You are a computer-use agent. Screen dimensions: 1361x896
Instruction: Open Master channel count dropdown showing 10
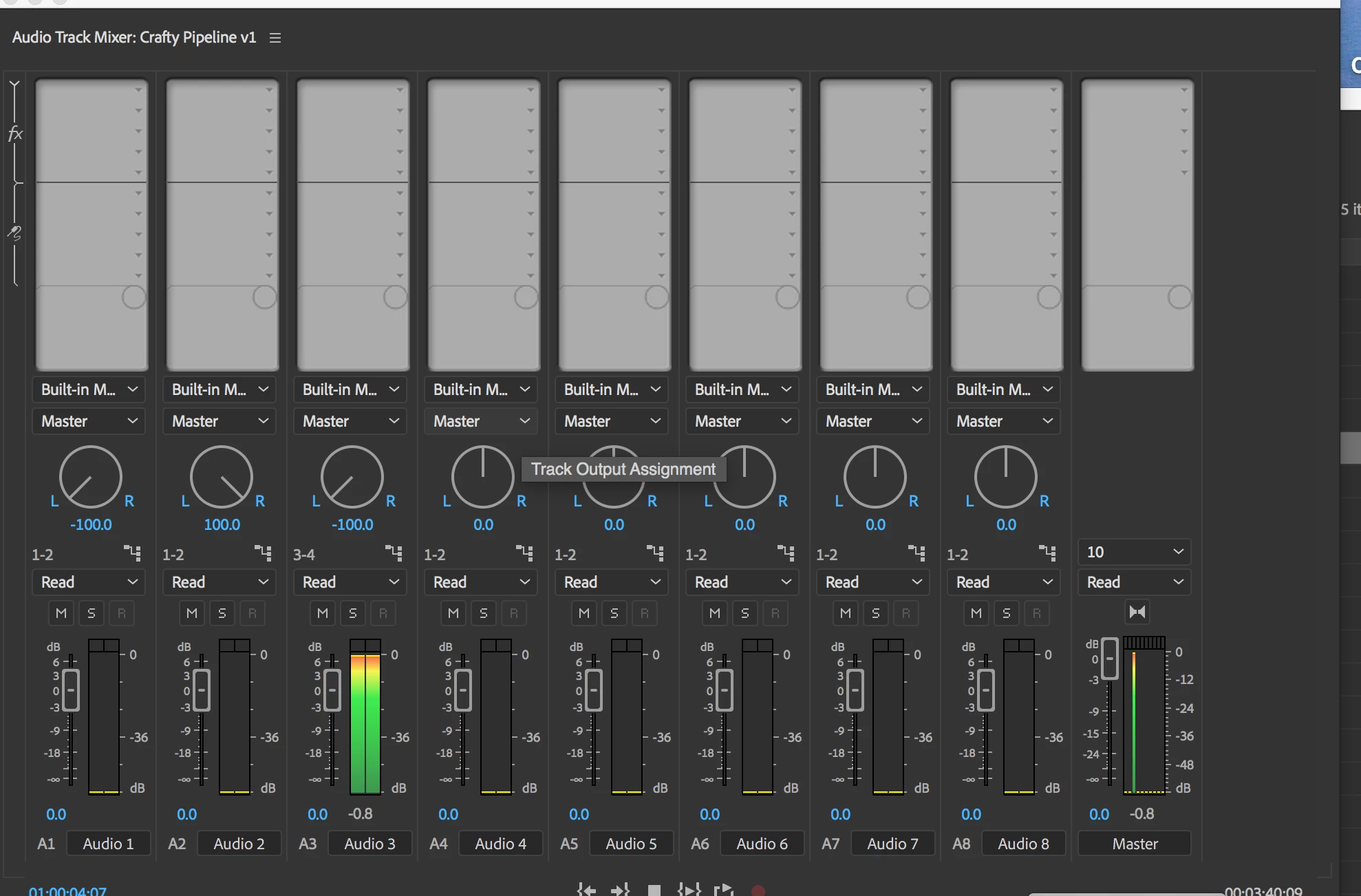click(x=1135, y=552)
